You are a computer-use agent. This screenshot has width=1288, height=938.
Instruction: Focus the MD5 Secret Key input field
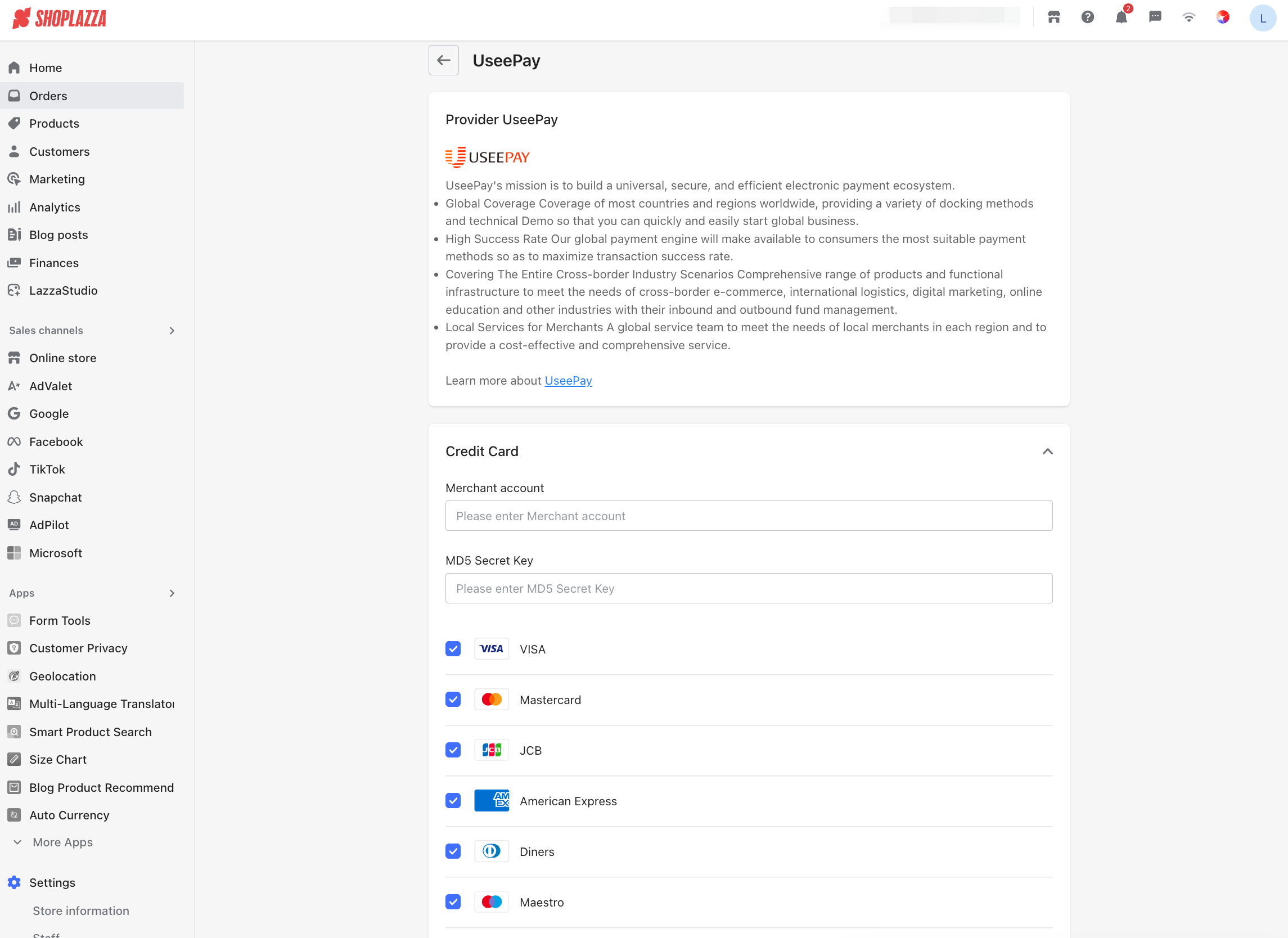tap(749, 588)
